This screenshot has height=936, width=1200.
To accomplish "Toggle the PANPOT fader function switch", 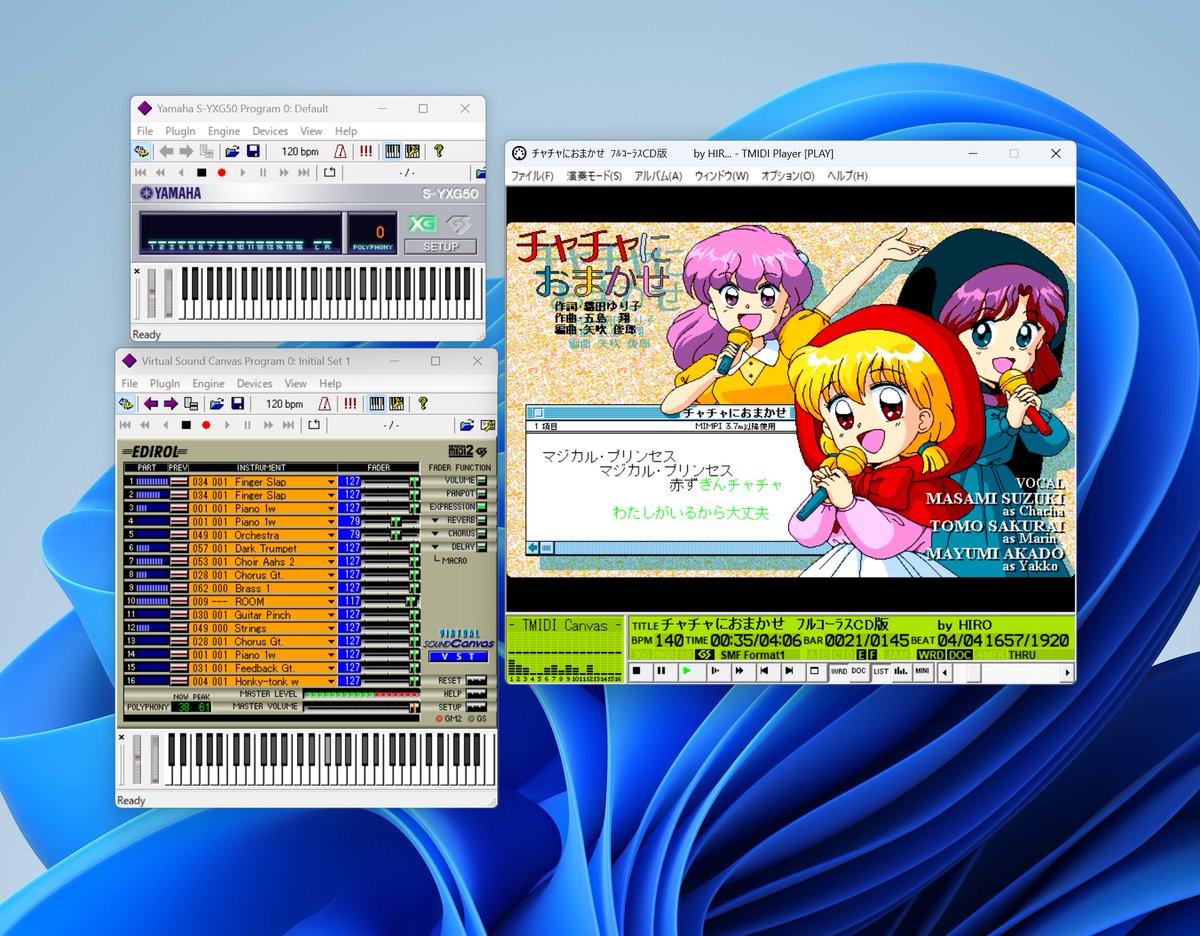I will (482, 494).
